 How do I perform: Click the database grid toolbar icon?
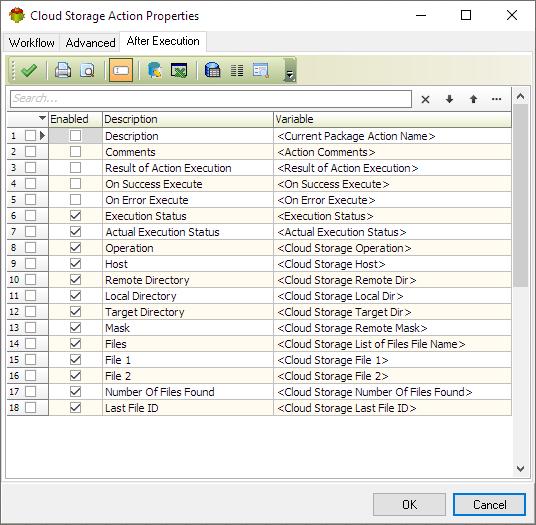click(212, 70)
